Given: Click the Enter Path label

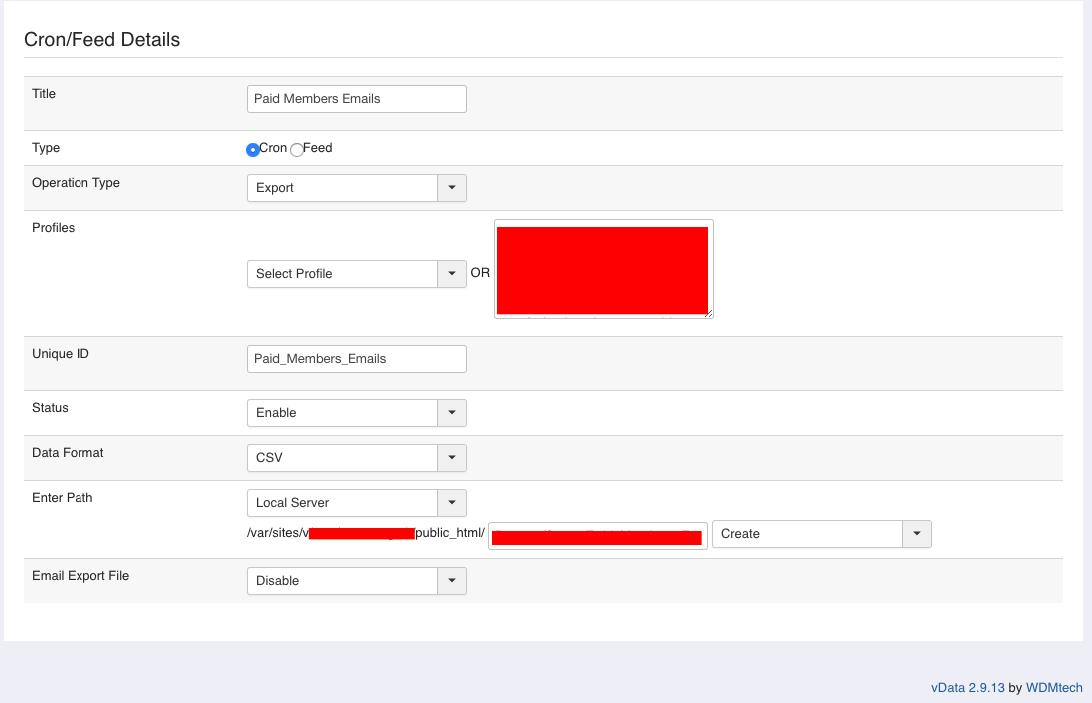Looking at the screenshot, I should pyautogui.click(x=62, y=498).
